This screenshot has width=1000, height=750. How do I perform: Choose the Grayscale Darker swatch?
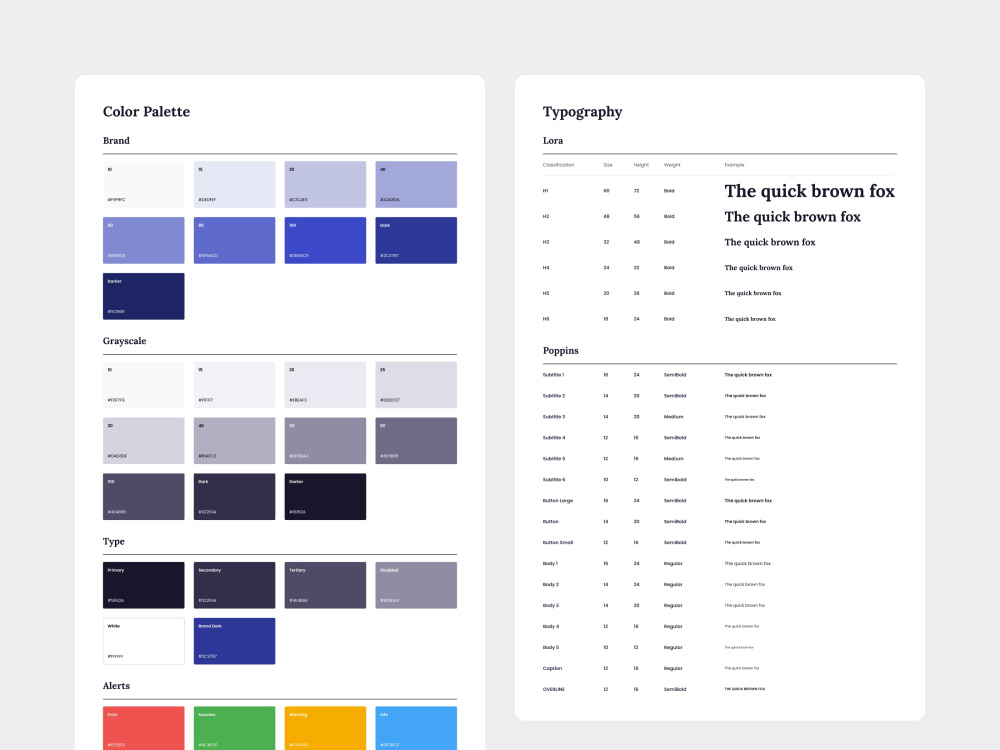(x=325, y=497)
